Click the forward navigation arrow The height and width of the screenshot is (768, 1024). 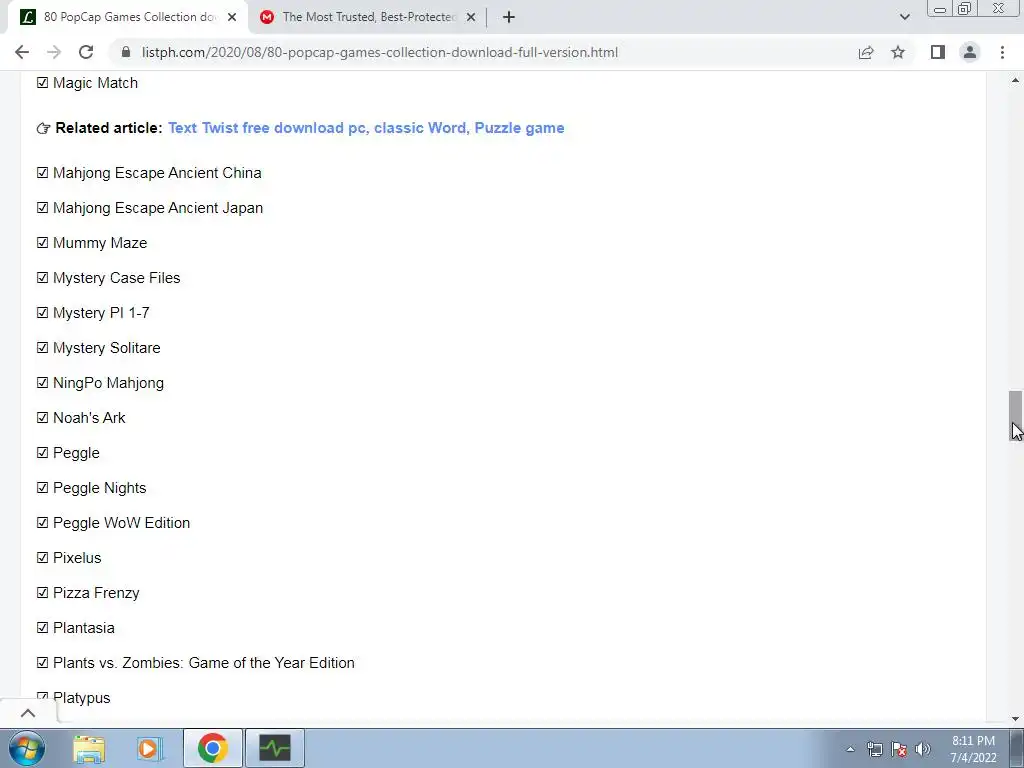click(54, 52)
